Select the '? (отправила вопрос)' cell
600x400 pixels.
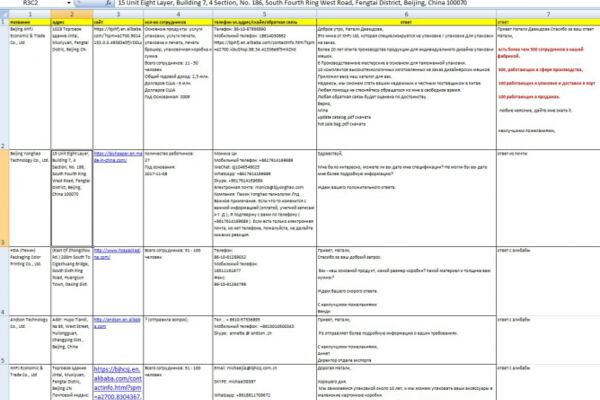(178, 340)
